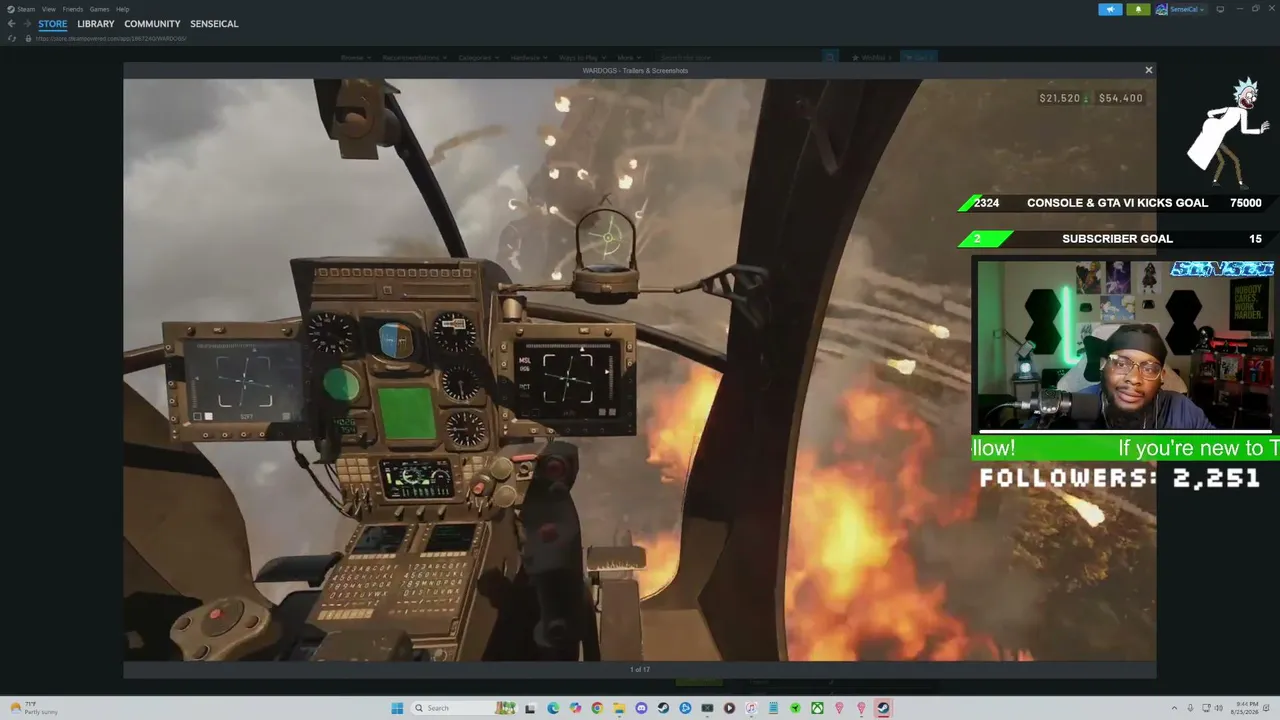The image size is (1280, 720).
Task: Open the taskbar clock and calendar
Action: pos(1245,708)
